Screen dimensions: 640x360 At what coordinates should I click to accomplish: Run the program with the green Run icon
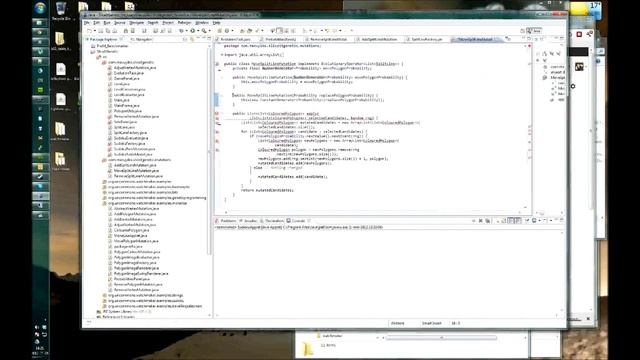coord(192,31)
